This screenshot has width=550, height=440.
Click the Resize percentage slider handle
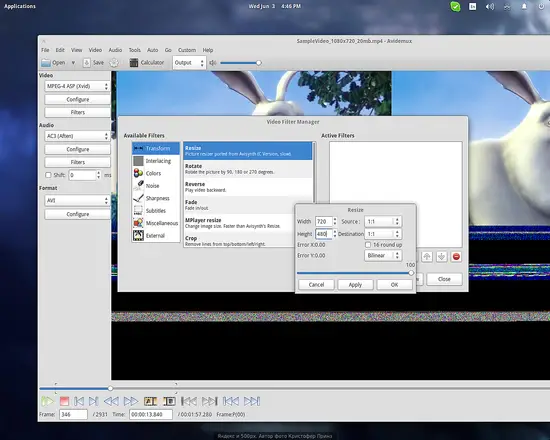(411, 273)
